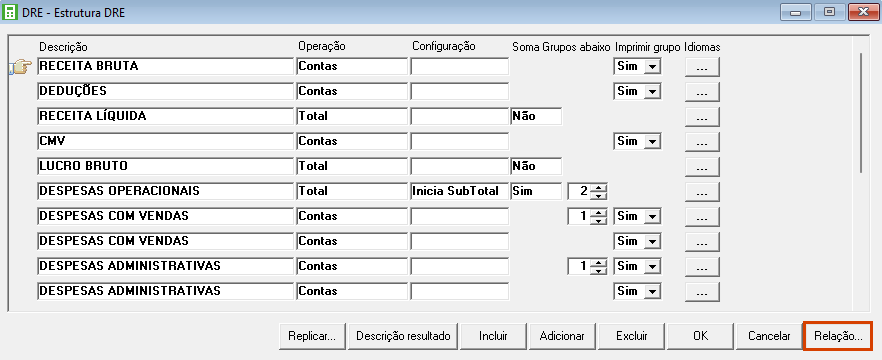Open Idiomas ellipsis button for DEDUÇÕES
The image size is (882, 360).
coord(702,92)
